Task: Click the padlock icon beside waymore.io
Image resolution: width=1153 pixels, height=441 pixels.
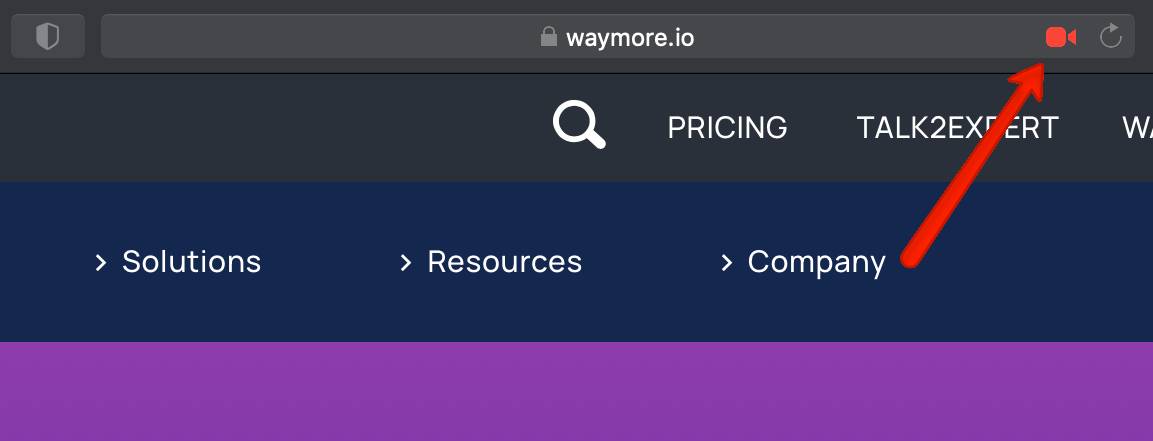Action: tap(549, 36)
